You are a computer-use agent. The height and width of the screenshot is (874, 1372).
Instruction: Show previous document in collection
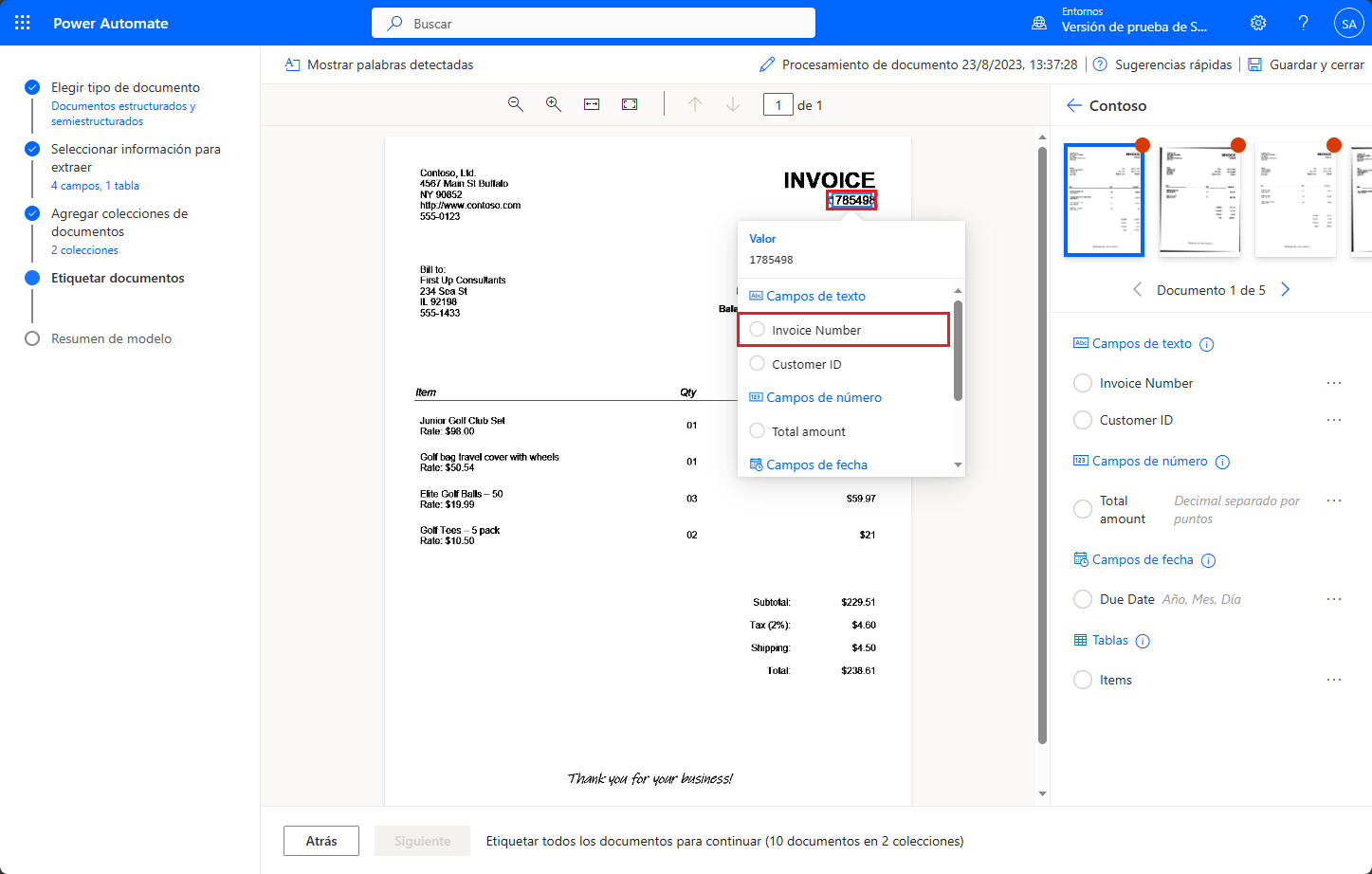[x=1138, y=289]
